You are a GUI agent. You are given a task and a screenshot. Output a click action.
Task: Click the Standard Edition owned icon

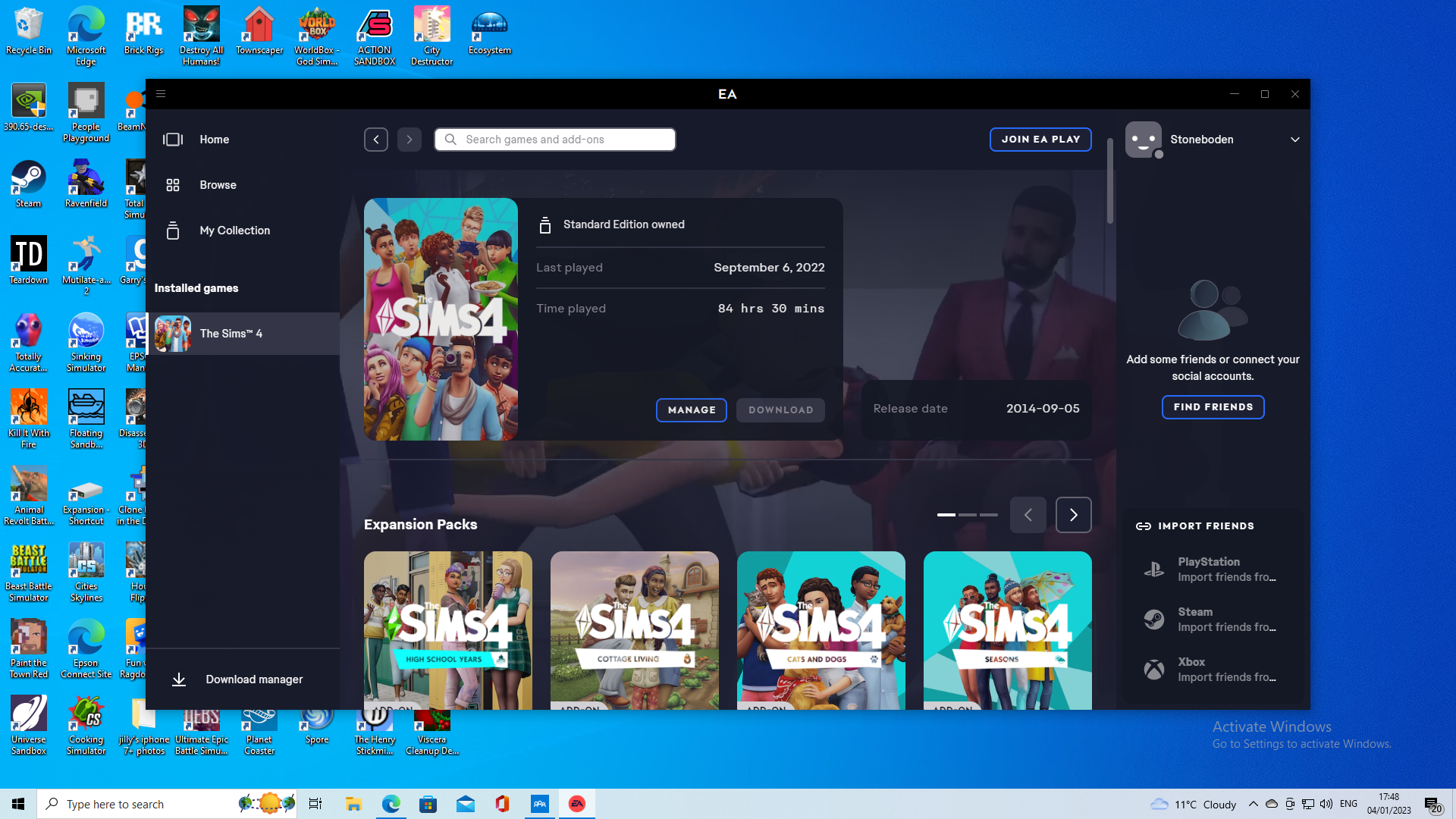(x=544, y=225)
